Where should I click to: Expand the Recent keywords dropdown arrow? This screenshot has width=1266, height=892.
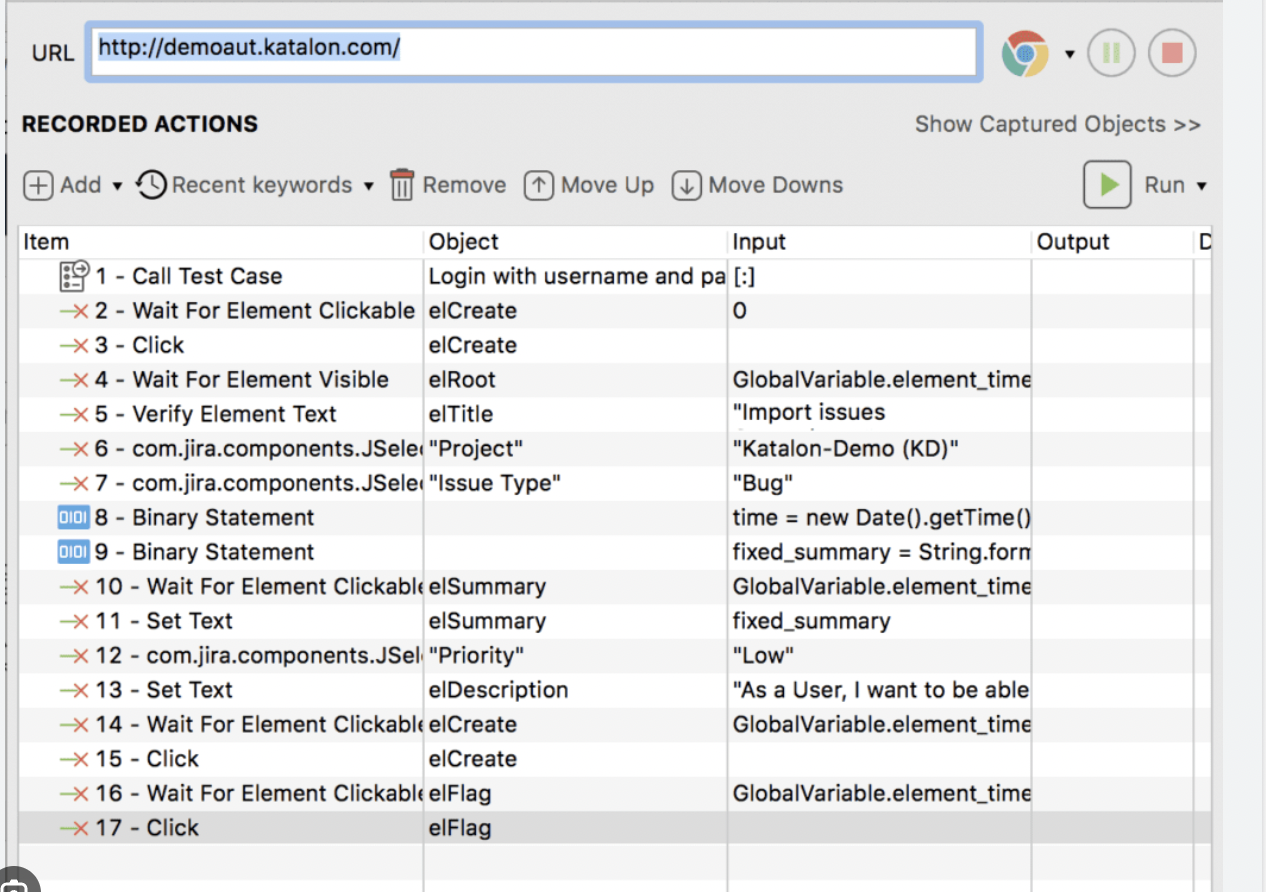368,186
